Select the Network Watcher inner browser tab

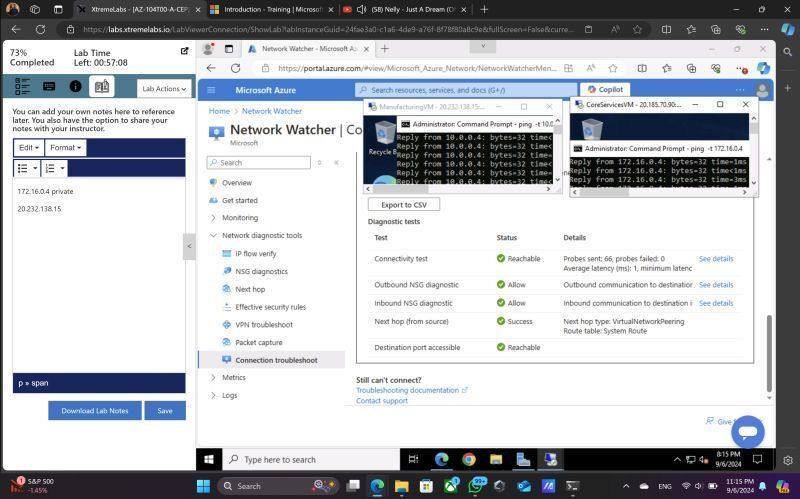click(309, 48)
